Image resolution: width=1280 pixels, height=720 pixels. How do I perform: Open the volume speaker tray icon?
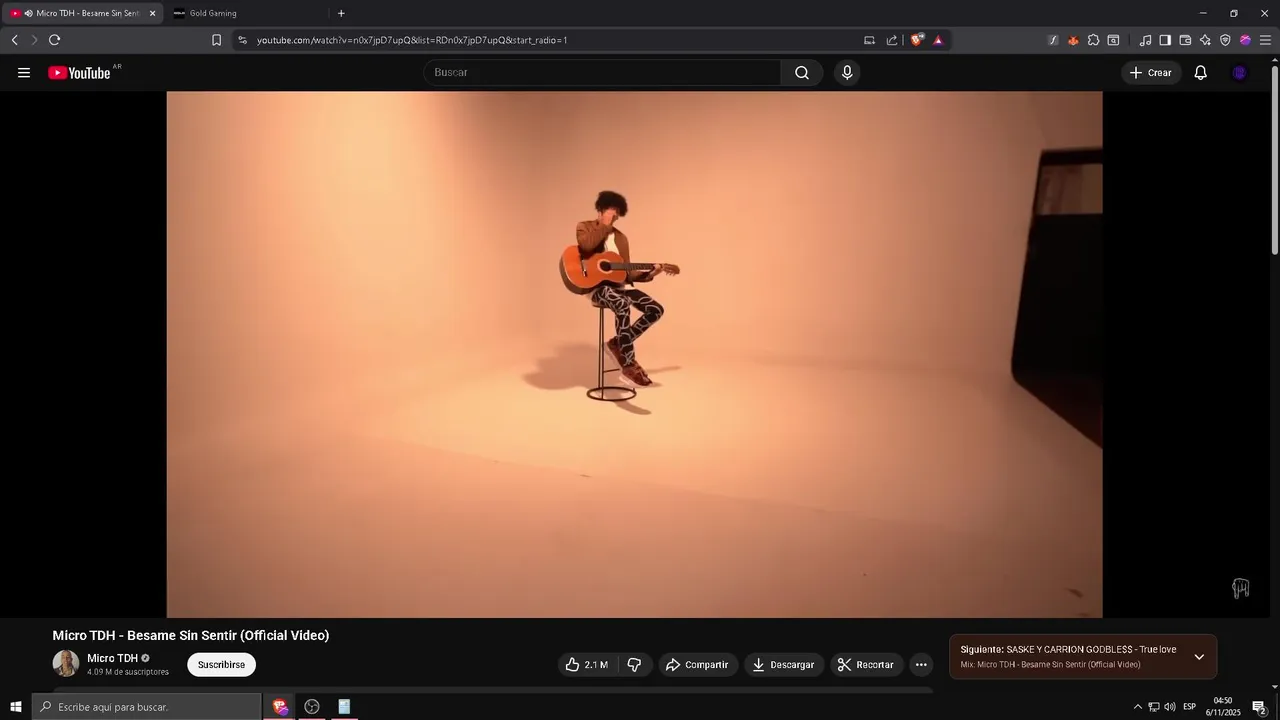pyautogui.click(x=1169, y=707)
